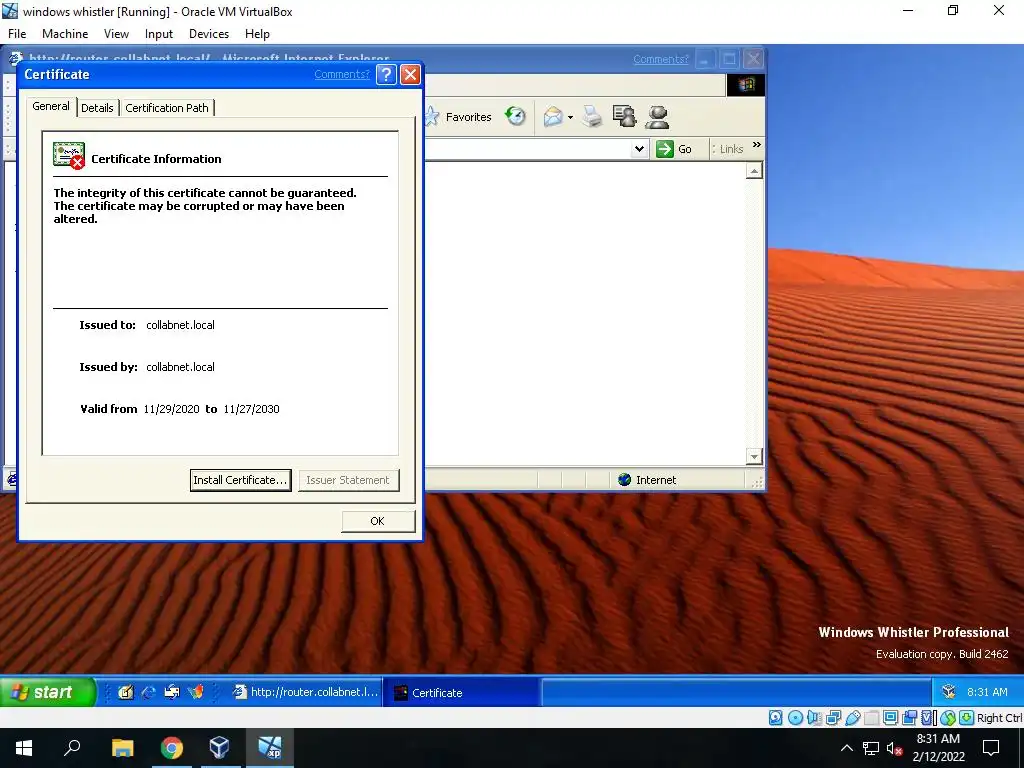The width and height of the screenshot is (1024, 768).
Task: Click VirtualBox mouse integration indicator
Action: (x=948, y=718)
